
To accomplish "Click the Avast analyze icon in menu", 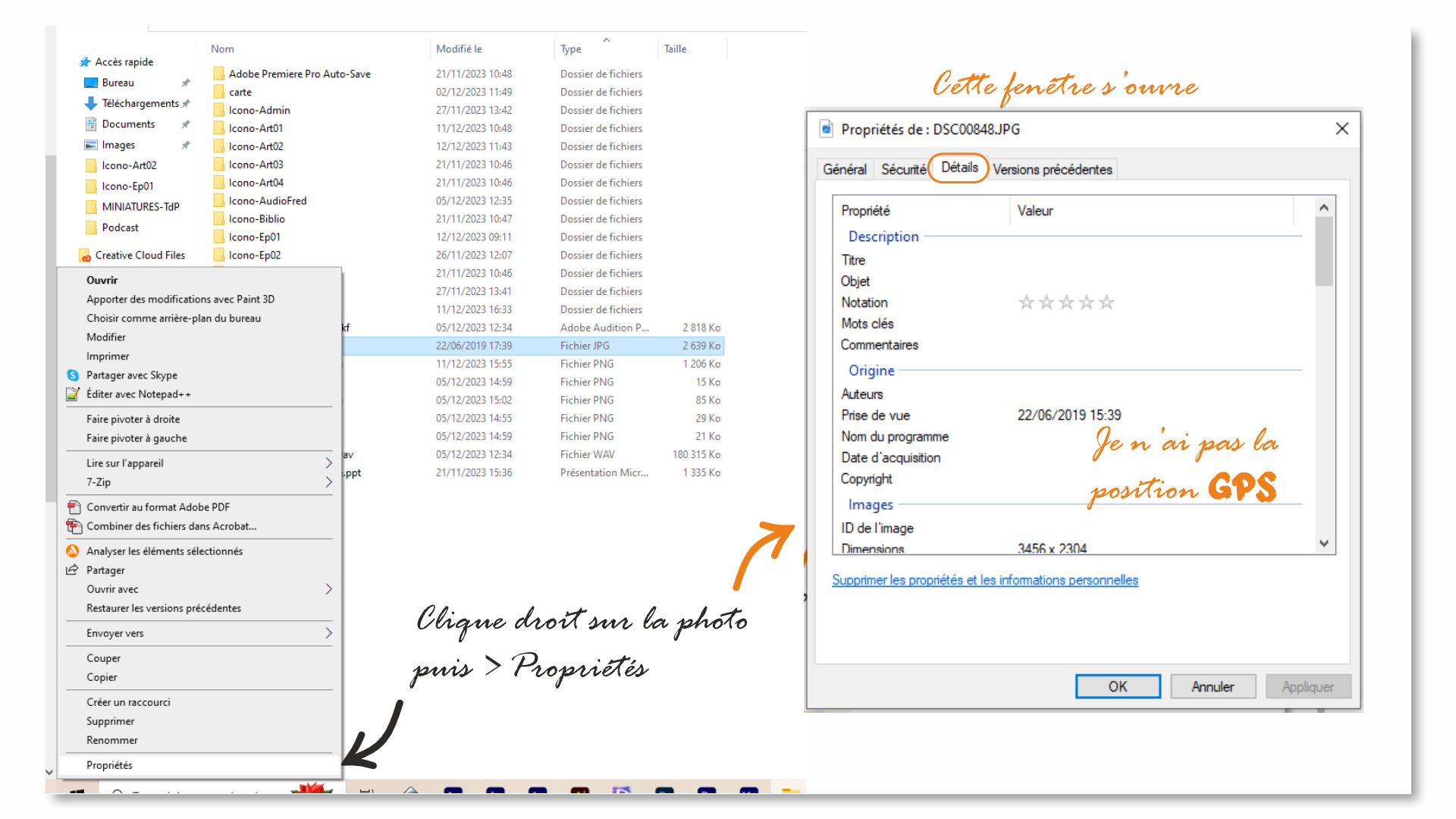I will [x=73, y=551].
